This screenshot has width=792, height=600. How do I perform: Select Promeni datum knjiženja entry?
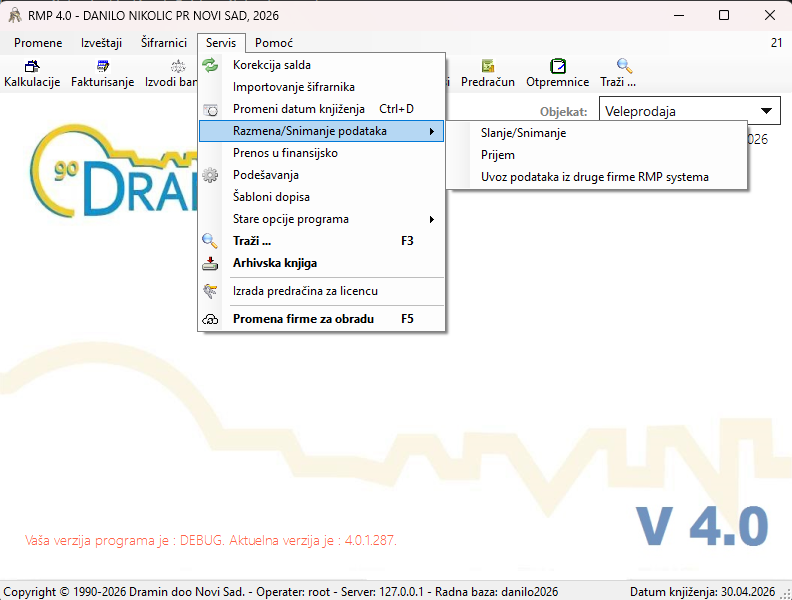[321, 109]
